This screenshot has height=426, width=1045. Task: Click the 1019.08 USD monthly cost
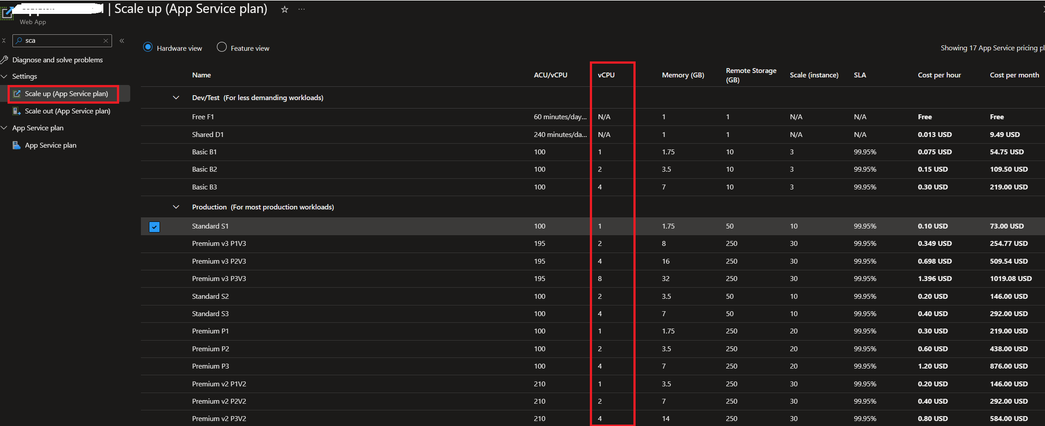pyautogui.click(x=1010, y=279)
